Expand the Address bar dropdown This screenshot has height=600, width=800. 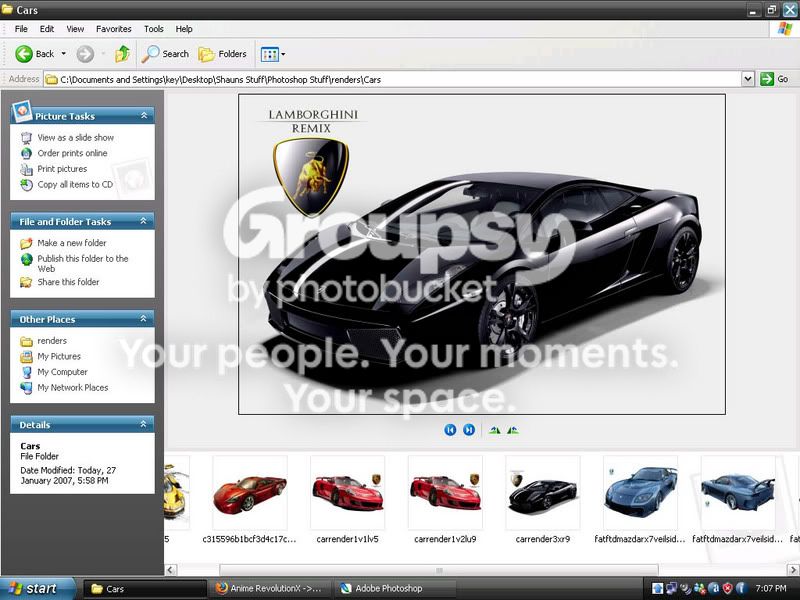click(747, 79)
